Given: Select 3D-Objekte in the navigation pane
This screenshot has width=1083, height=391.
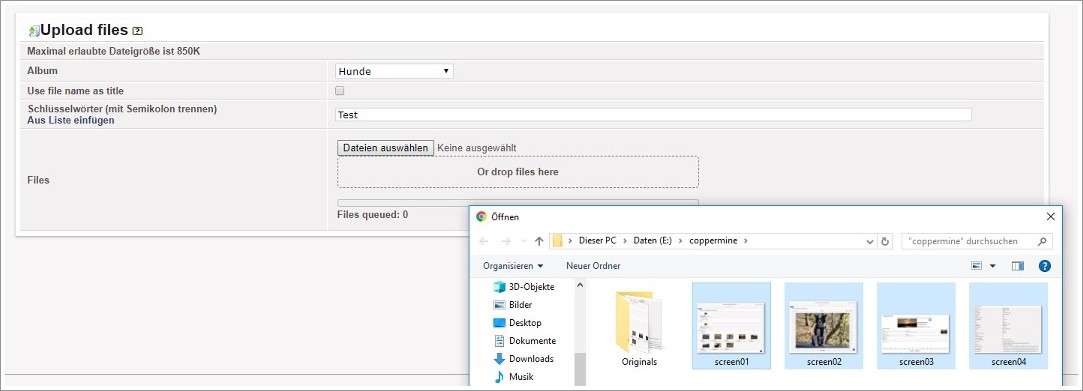Looking at the screenshot, I should (x=524, y=287).
